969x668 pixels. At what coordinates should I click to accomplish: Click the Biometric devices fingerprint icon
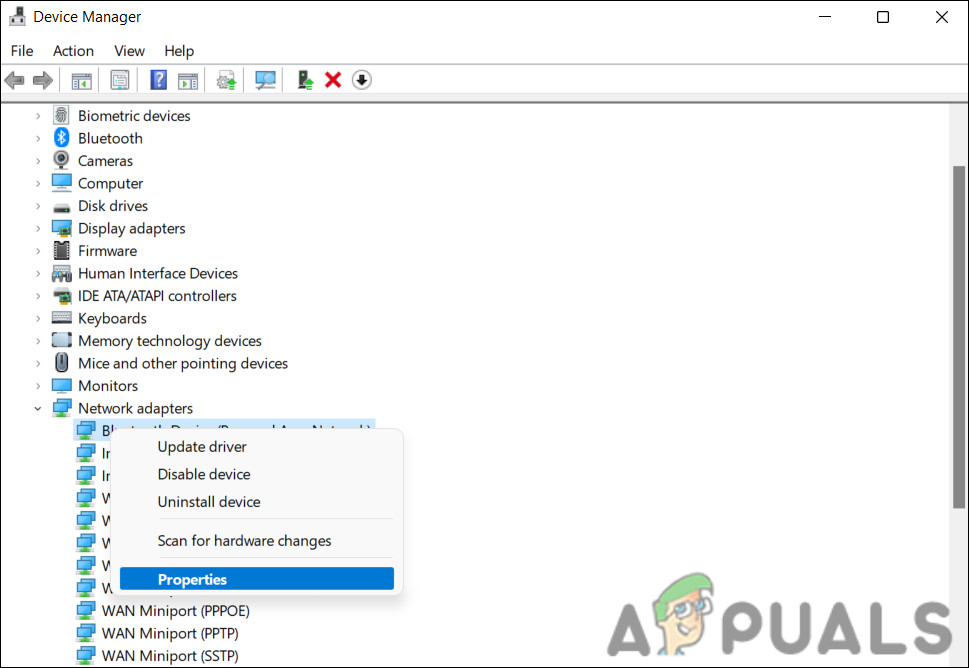(x=61, y=116)
